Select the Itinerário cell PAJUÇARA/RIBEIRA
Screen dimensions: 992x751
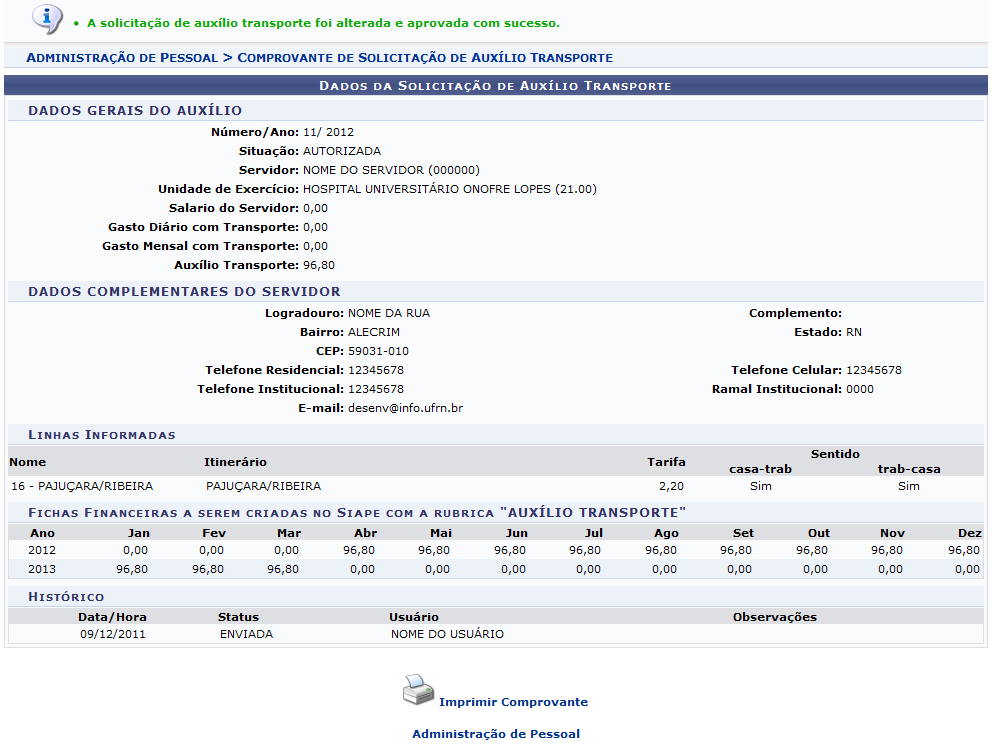[263, 486]
